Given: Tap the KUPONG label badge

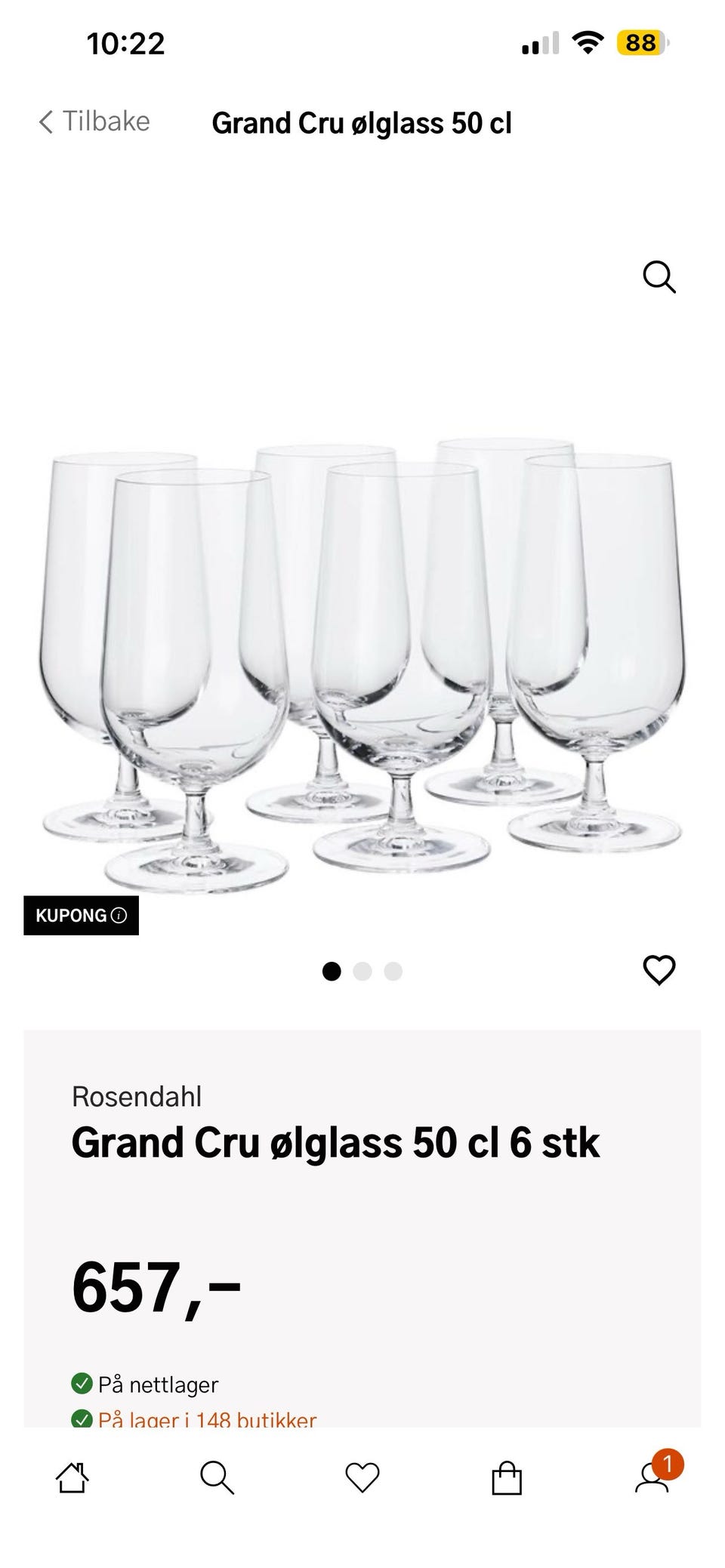Looking at the screenshot, I should [x=81, y=916].
